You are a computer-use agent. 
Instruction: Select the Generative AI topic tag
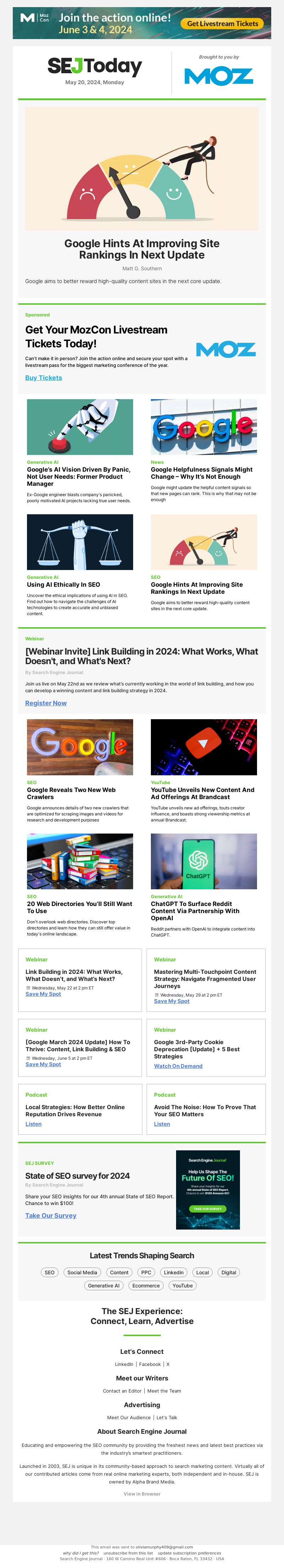coord(104,1286)
